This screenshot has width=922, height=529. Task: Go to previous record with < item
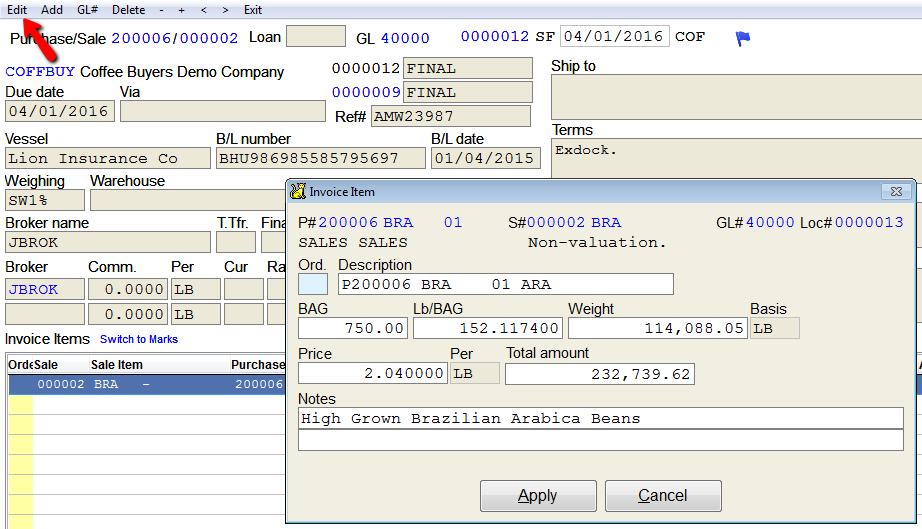pyautogui.click(x=203, y=10)
